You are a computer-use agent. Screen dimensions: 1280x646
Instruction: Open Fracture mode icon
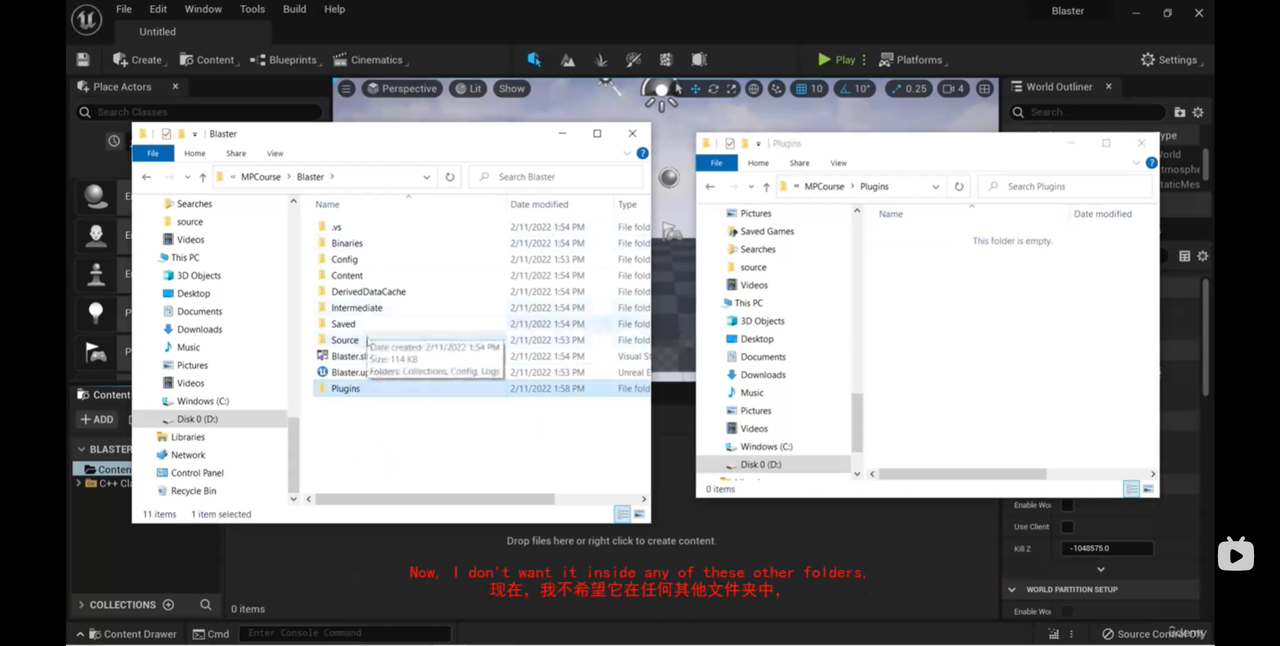click(x=666, y=60)
